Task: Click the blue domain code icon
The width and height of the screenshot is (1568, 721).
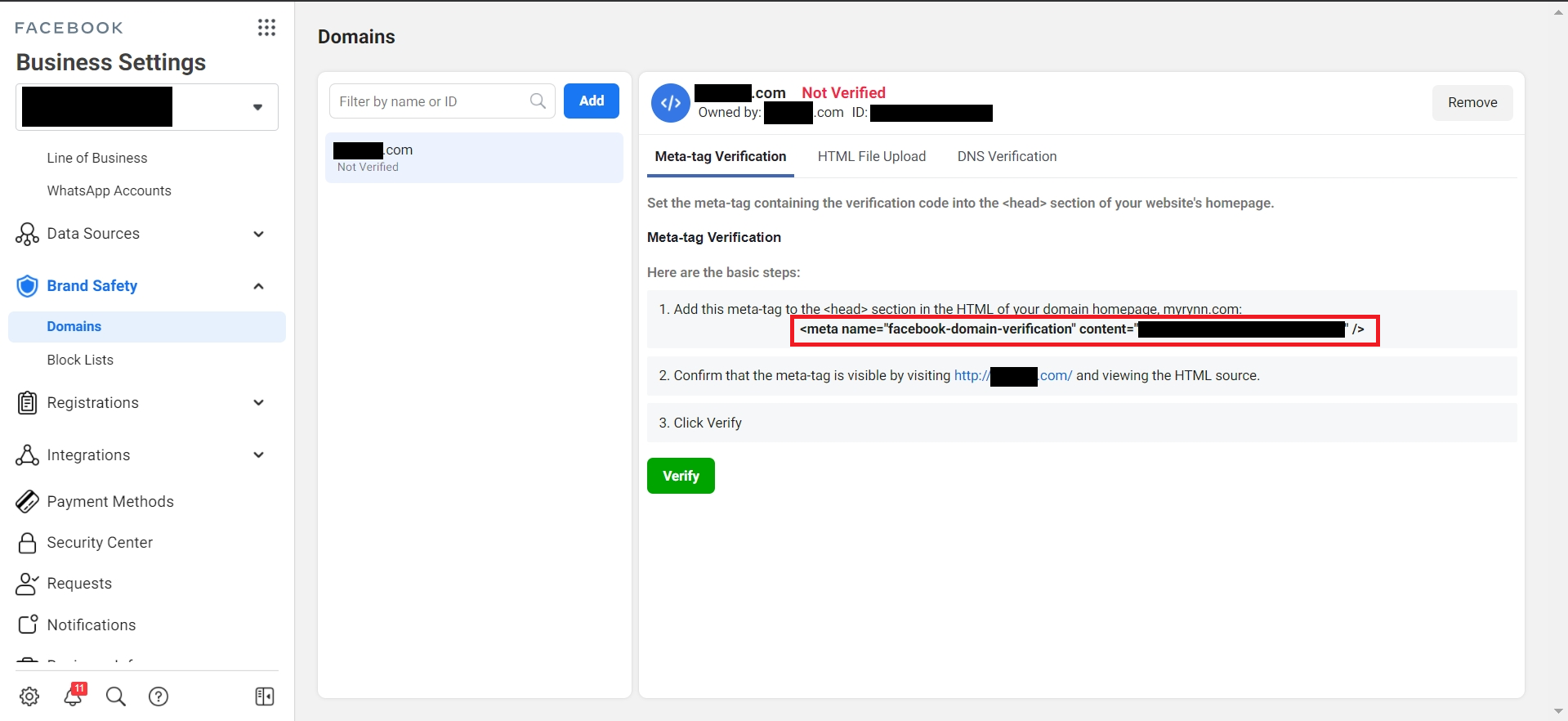Action: 671,103
